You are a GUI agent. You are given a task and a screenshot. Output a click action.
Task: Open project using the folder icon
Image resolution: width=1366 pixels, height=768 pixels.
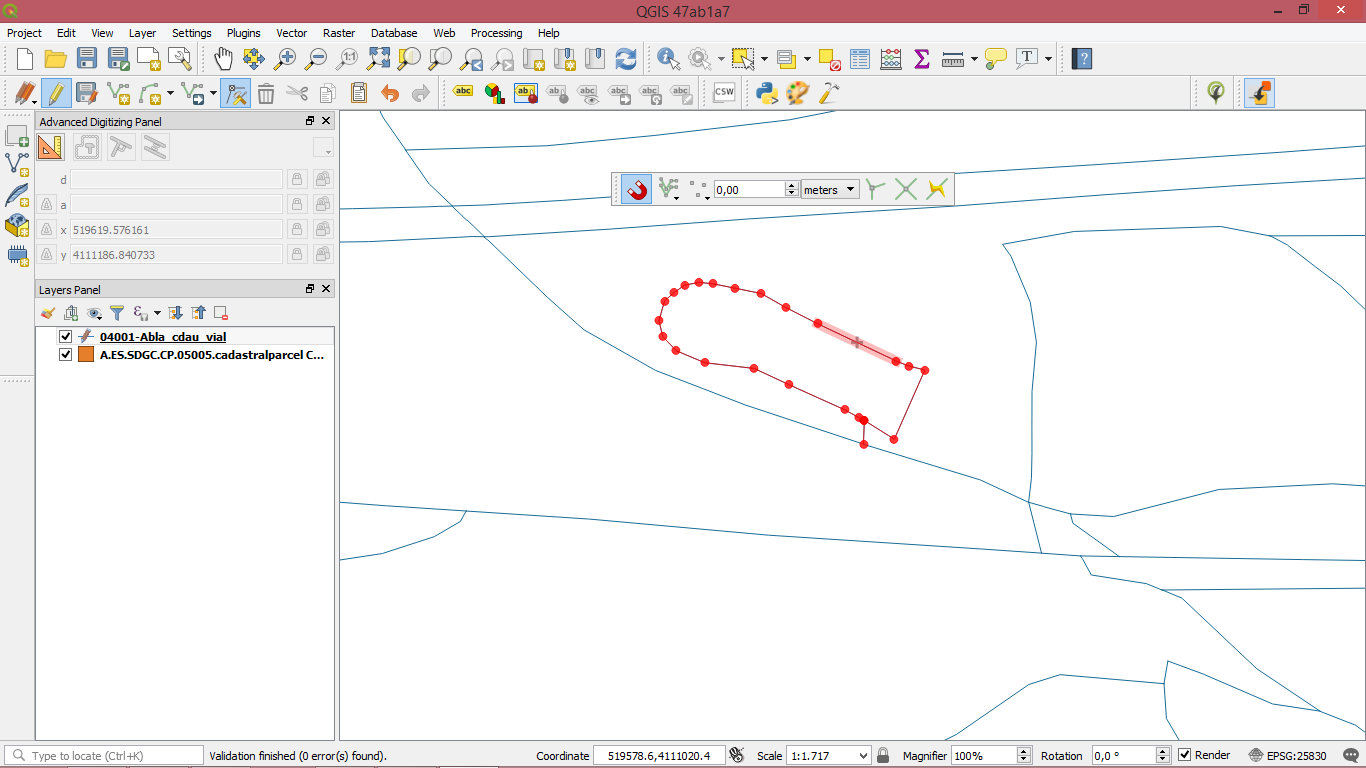(x=56, y=59)
